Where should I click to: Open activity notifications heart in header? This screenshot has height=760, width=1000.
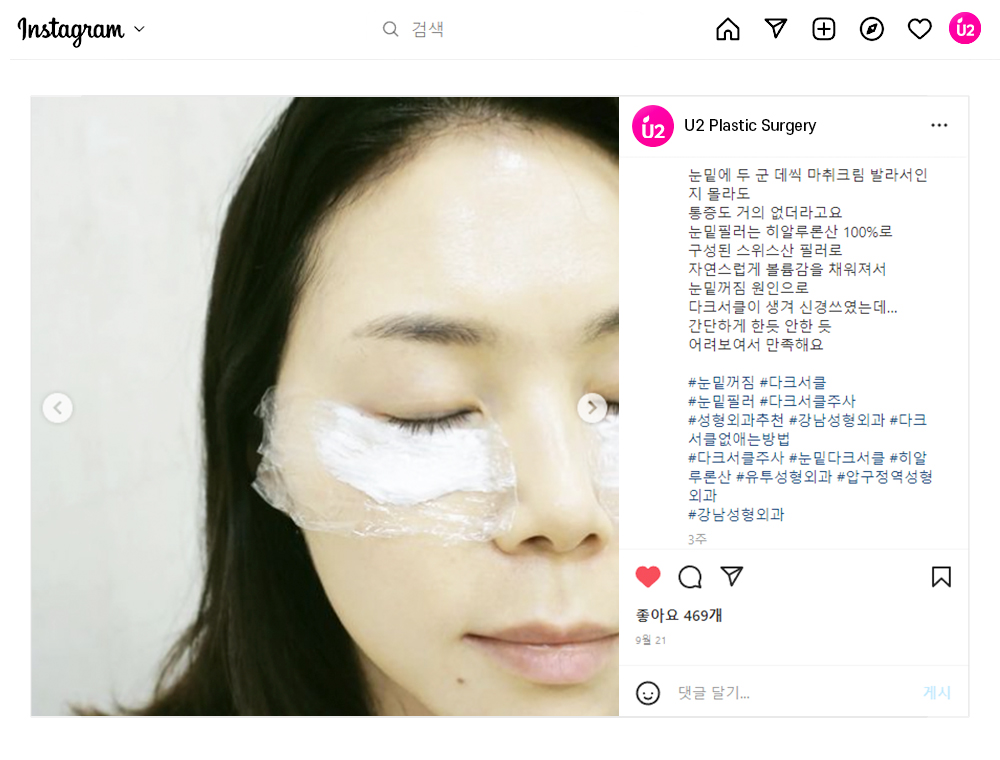pyautogui.click(x=919, y=29)
